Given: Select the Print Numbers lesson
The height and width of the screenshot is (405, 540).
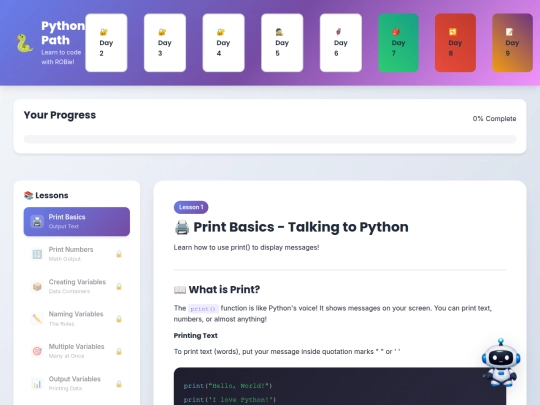Looking at the screenshot, I should coord(77,254).
